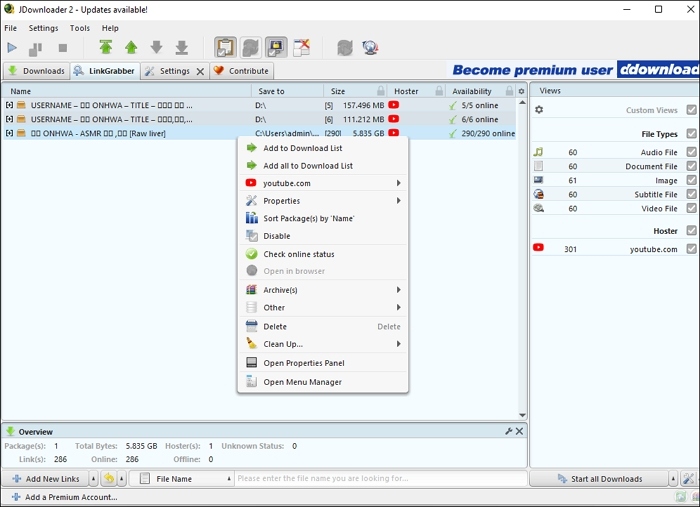The width and height of the screenshot is (700, 507).
Task: Move selection up with green arrow icon
Action: (131, 47)
